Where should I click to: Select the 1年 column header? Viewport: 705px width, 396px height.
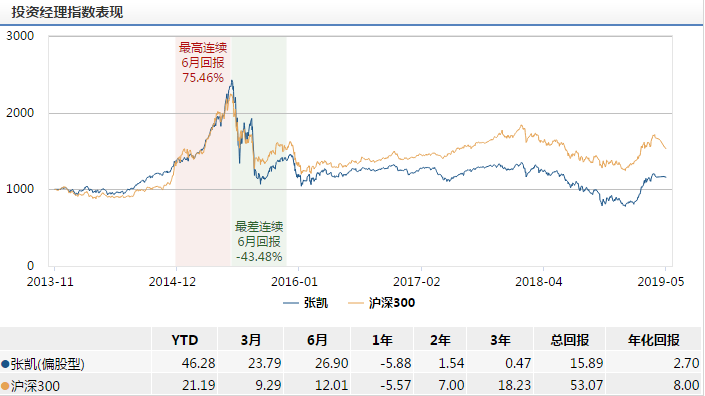(382, 340)
